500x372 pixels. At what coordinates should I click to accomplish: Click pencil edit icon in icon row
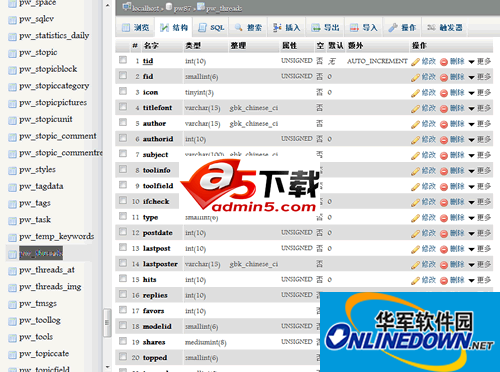(415, 93)
